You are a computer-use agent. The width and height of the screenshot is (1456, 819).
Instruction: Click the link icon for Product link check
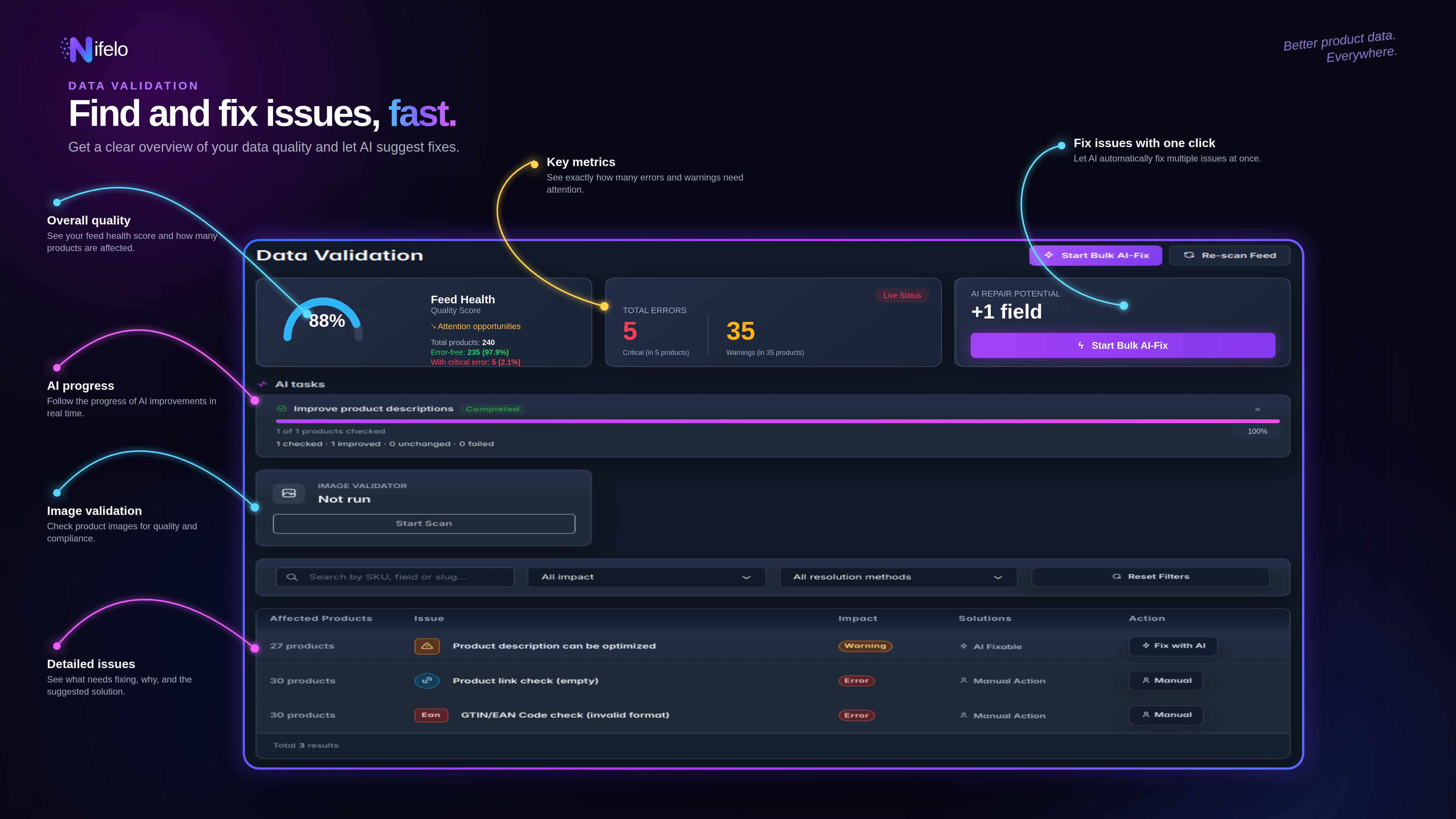pos(427,681)
